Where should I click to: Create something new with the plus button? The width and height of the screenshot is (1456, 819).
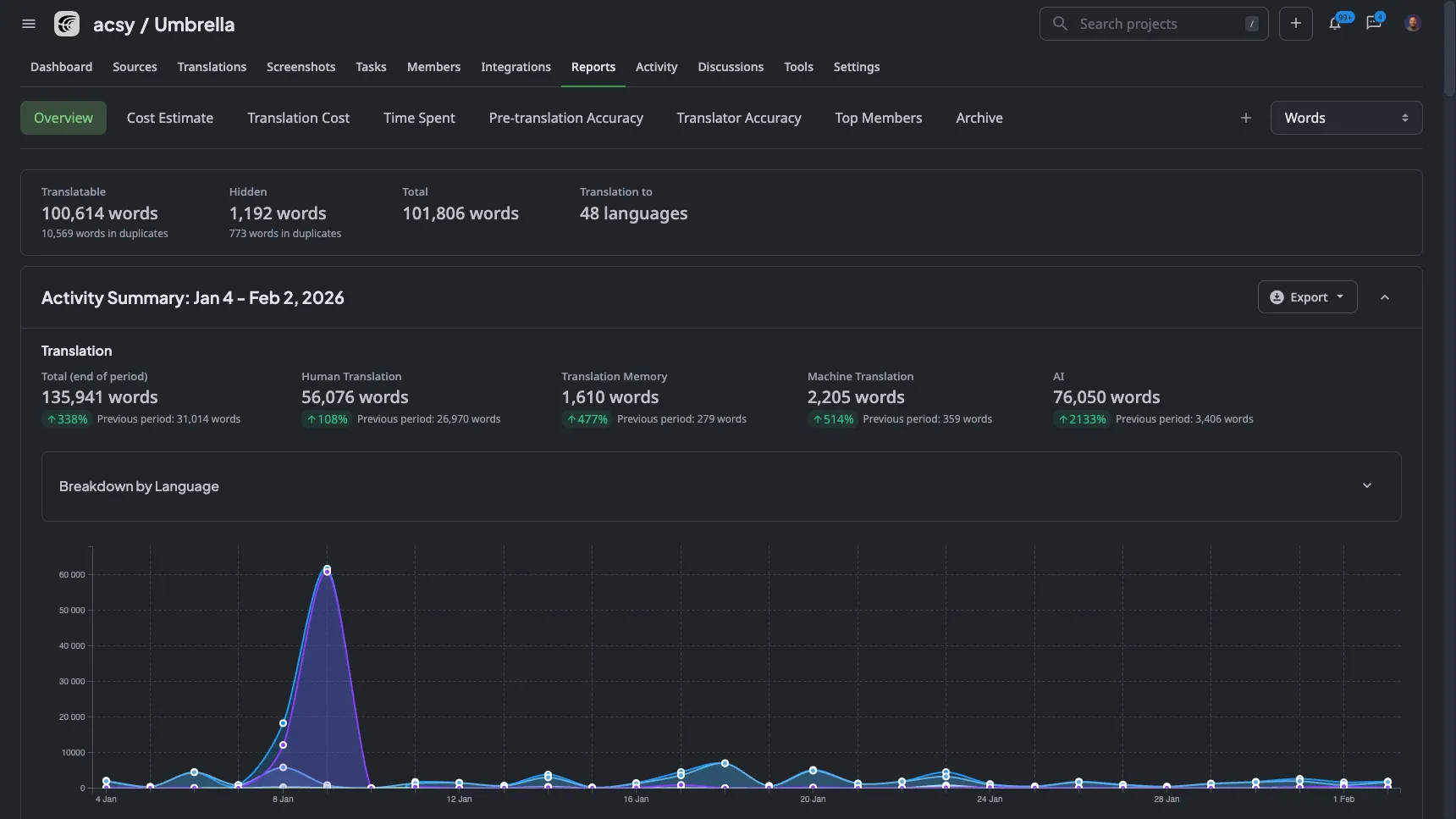(x=1296, y=23)
